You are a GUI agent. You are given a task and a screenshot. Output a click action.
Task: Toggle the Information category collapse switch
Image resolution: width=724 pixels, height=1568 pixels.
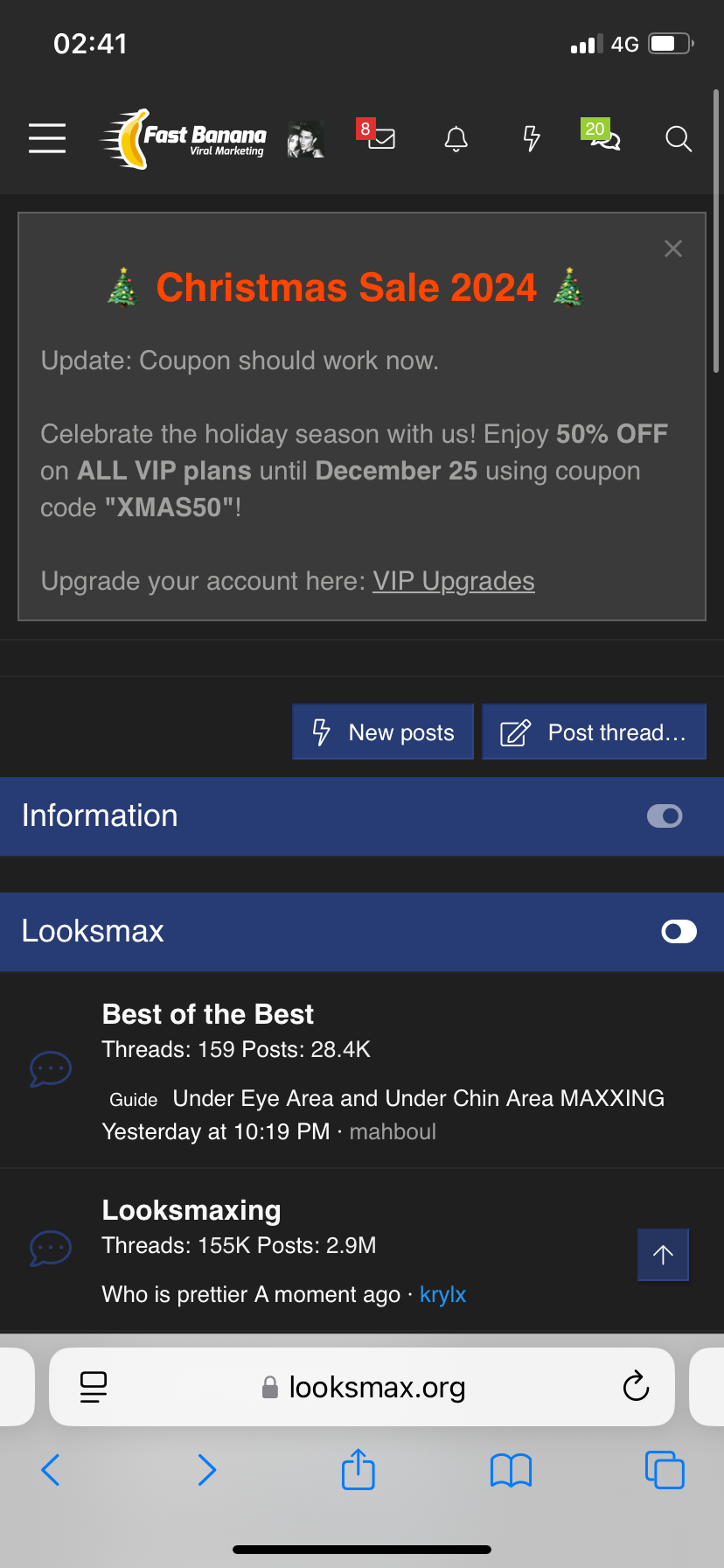point(665,816)
